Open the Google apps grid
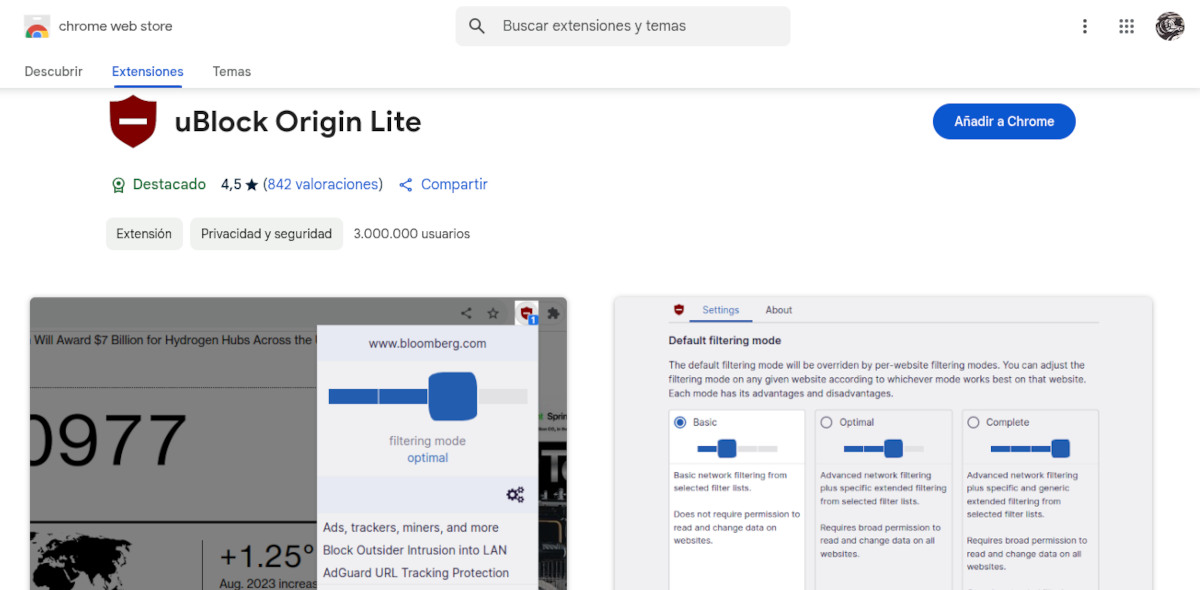Viewport: 1200px width, 590px height. [1127, 27]
